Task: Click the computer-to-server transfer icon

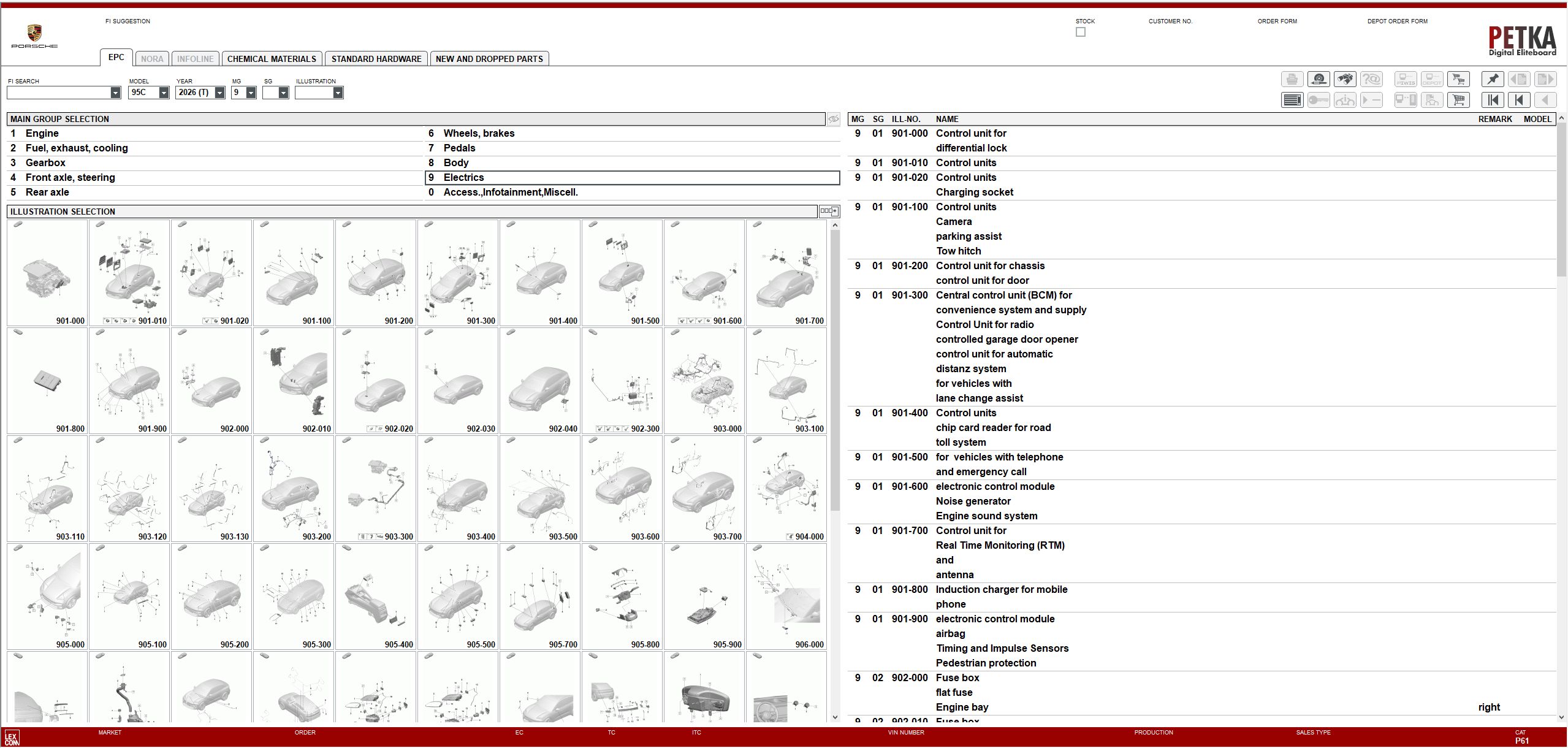Action: (1406, 100)
